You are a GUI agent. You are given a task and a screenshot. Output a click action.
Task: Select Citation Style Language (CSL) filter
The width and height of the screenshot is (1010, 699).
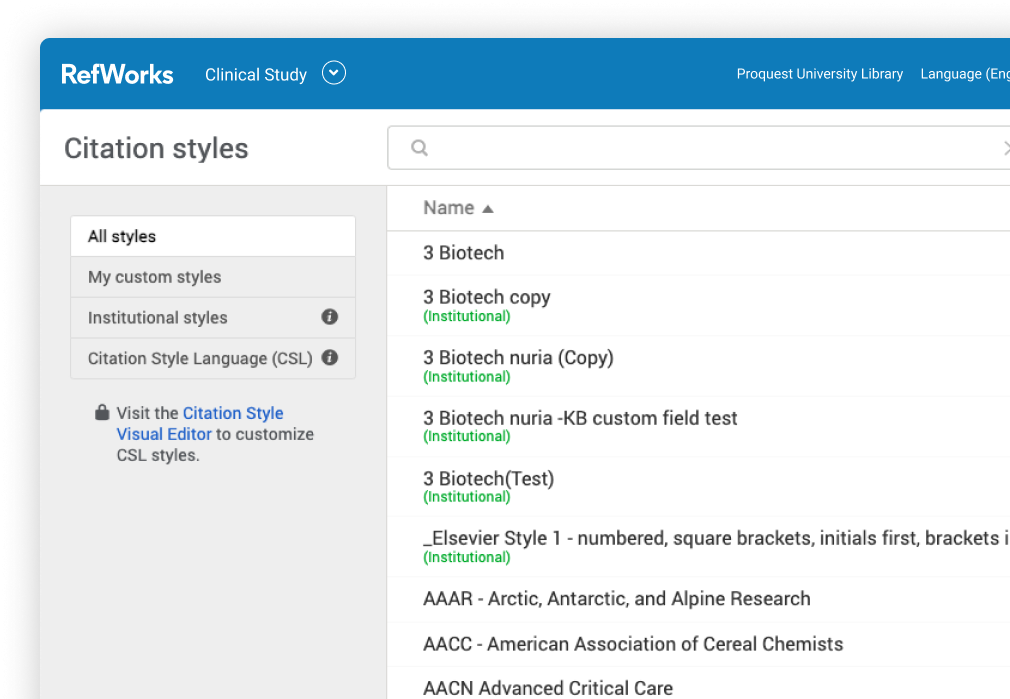pos(213,358)
